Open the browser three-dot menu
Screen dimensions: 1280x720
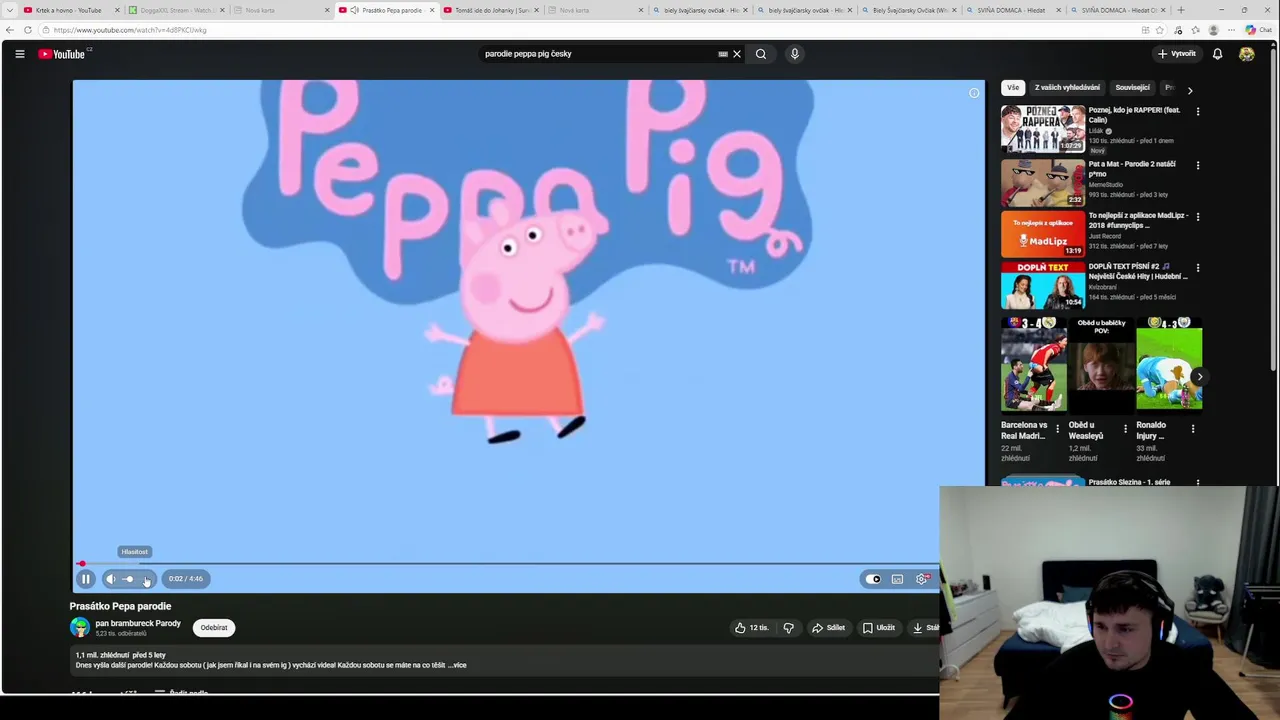pos(1231,30)
